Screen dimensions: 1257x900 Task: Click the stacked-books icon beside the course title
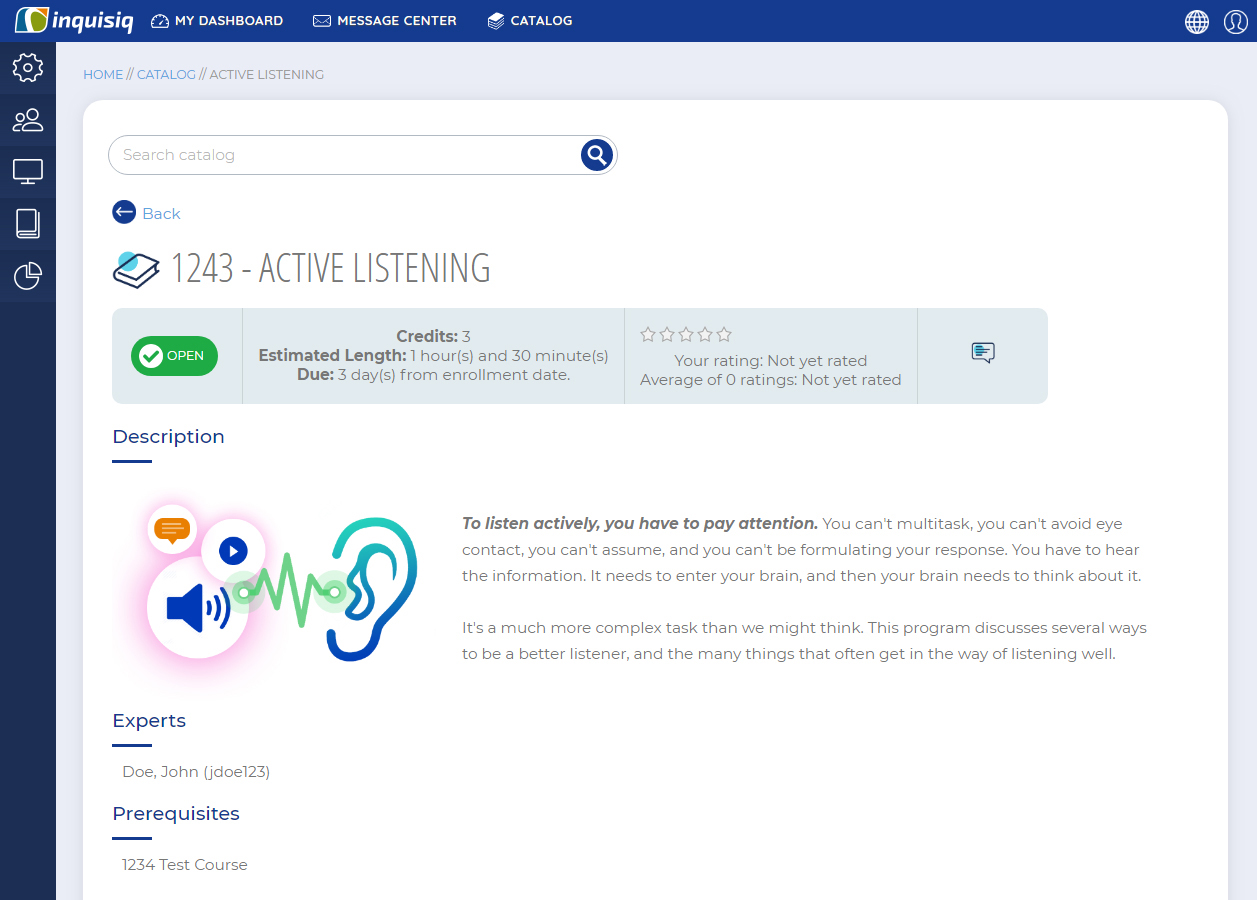click(136, 268)
